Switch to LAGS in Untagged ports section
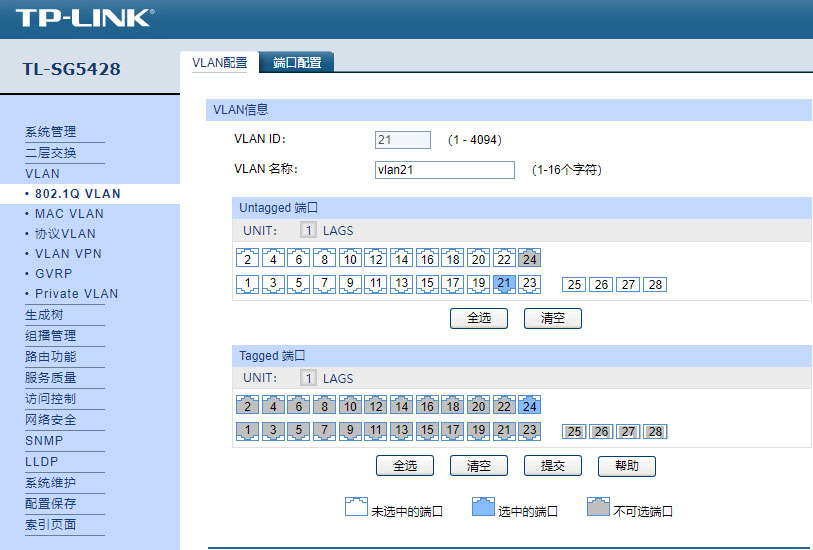This screenshot has height=550, width=813. [x=338, y=231]
